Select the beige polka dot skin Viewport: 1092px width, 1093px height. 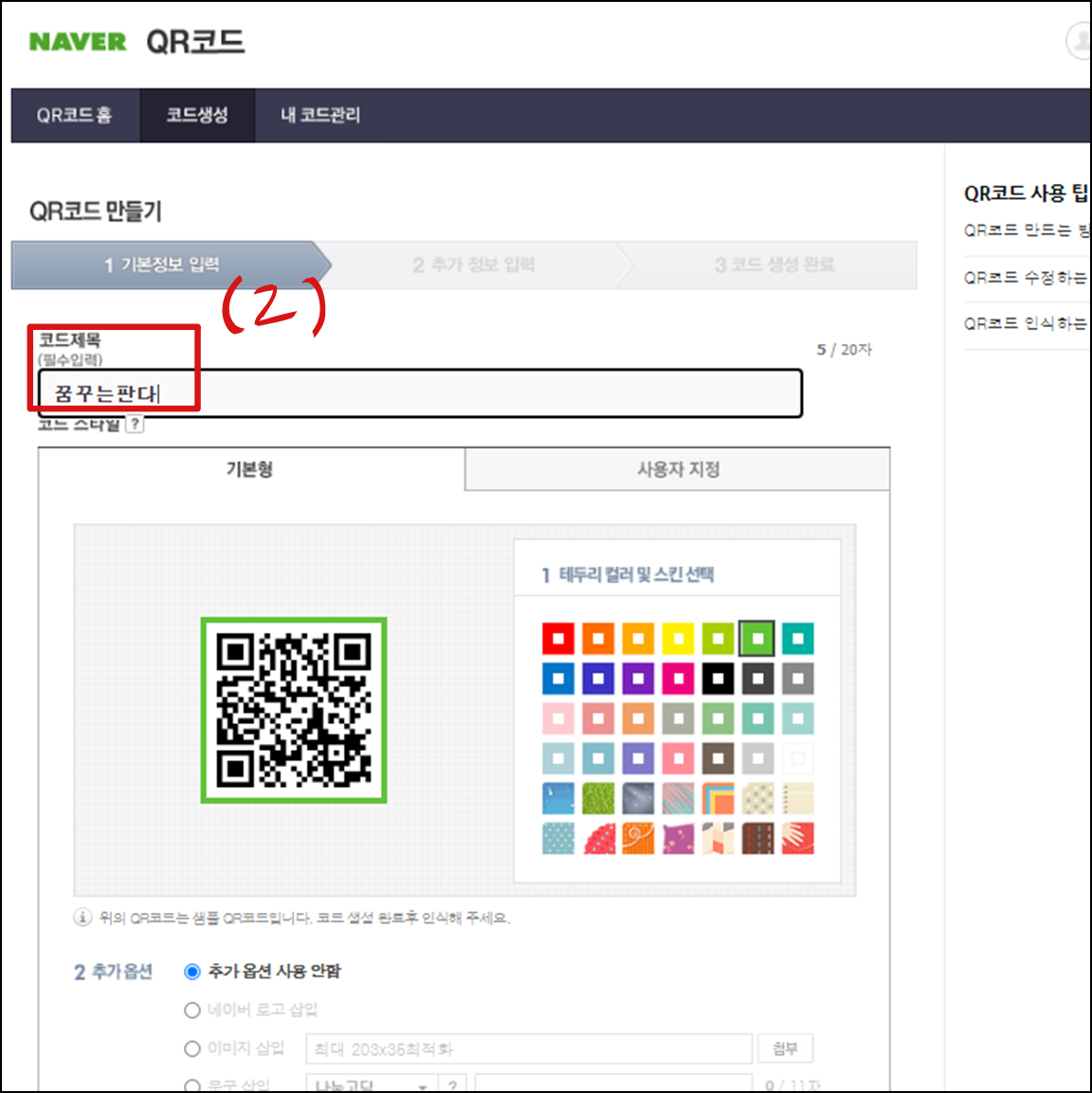(x=757, y=798)
